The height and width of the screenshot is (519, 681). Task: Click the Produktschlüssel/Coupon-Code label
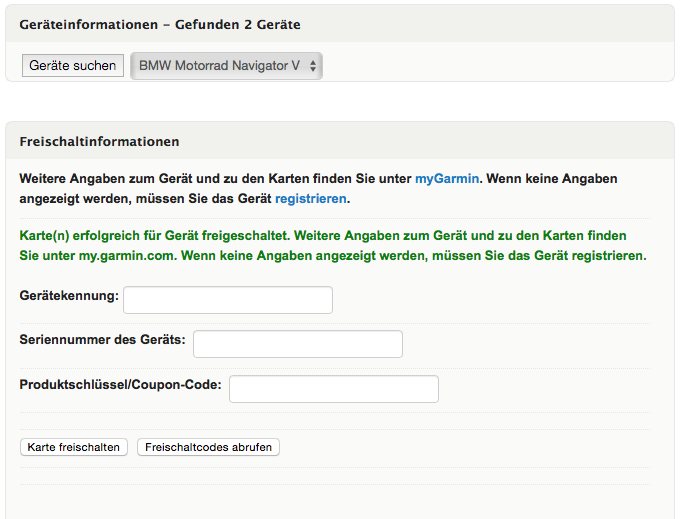click(120, 385)
